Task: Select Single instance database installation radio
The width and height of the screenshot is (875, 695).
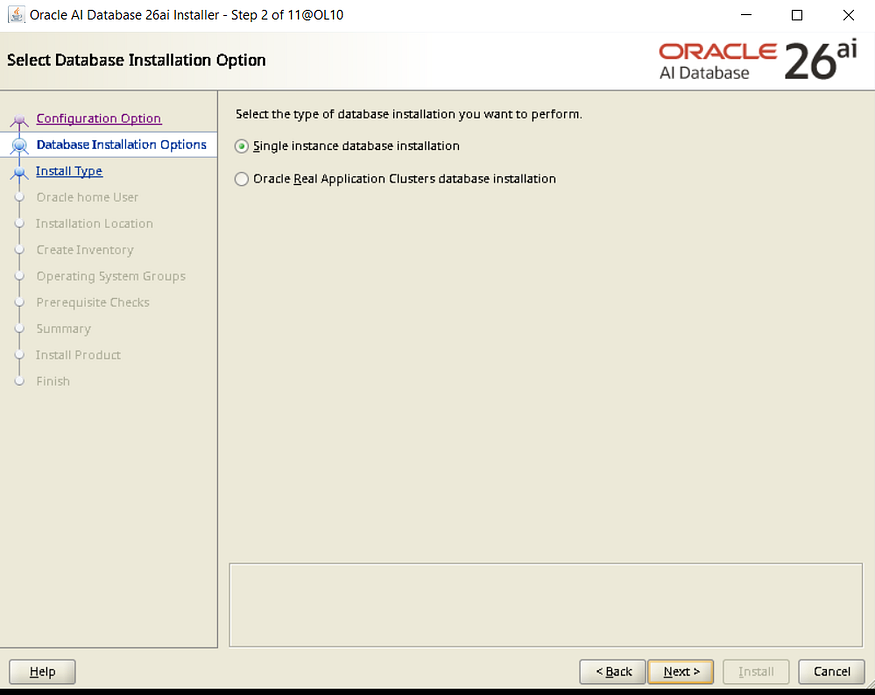Action: (x=241, y=146)
